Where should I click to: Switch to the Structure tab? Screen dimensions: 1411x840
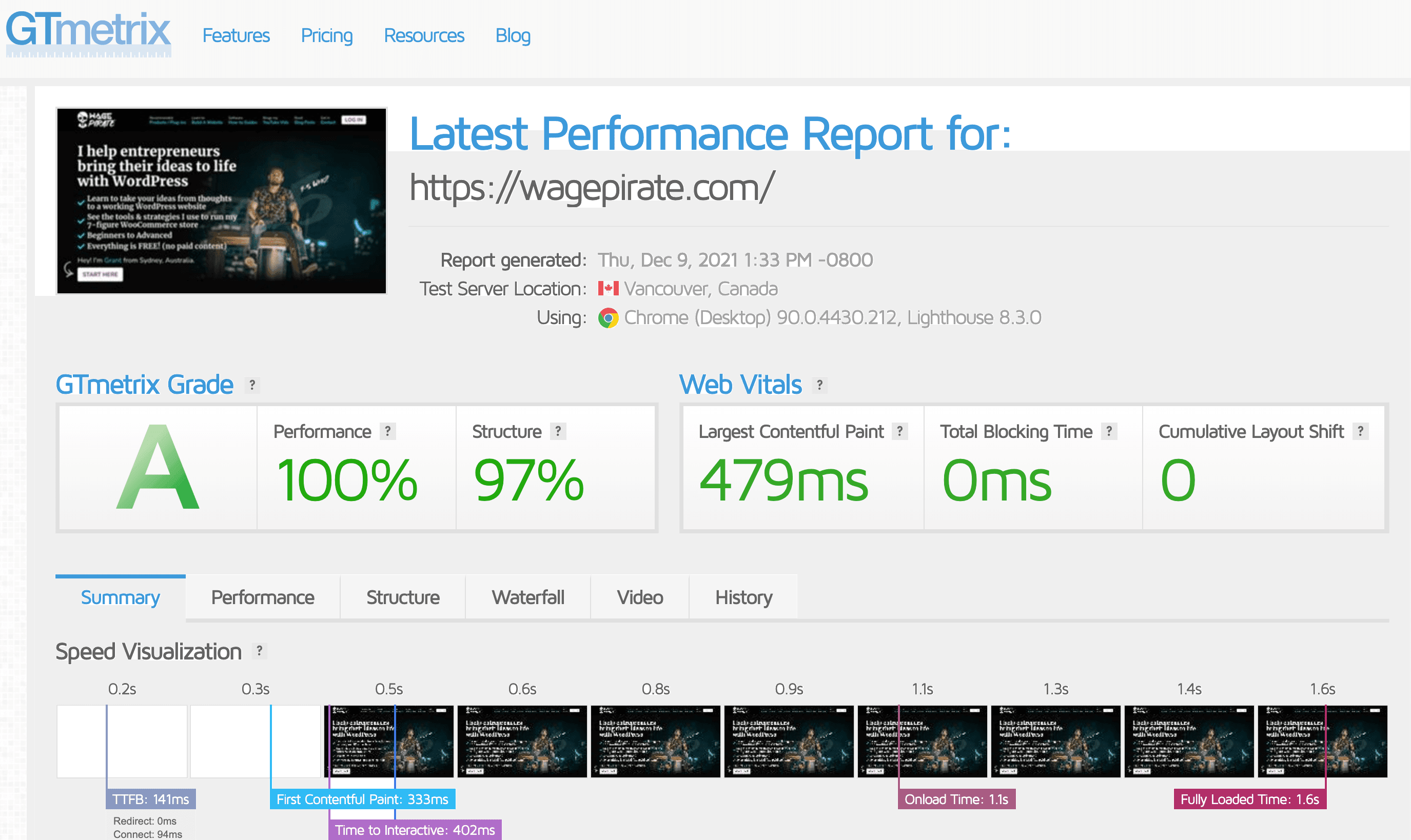(403, 597)
